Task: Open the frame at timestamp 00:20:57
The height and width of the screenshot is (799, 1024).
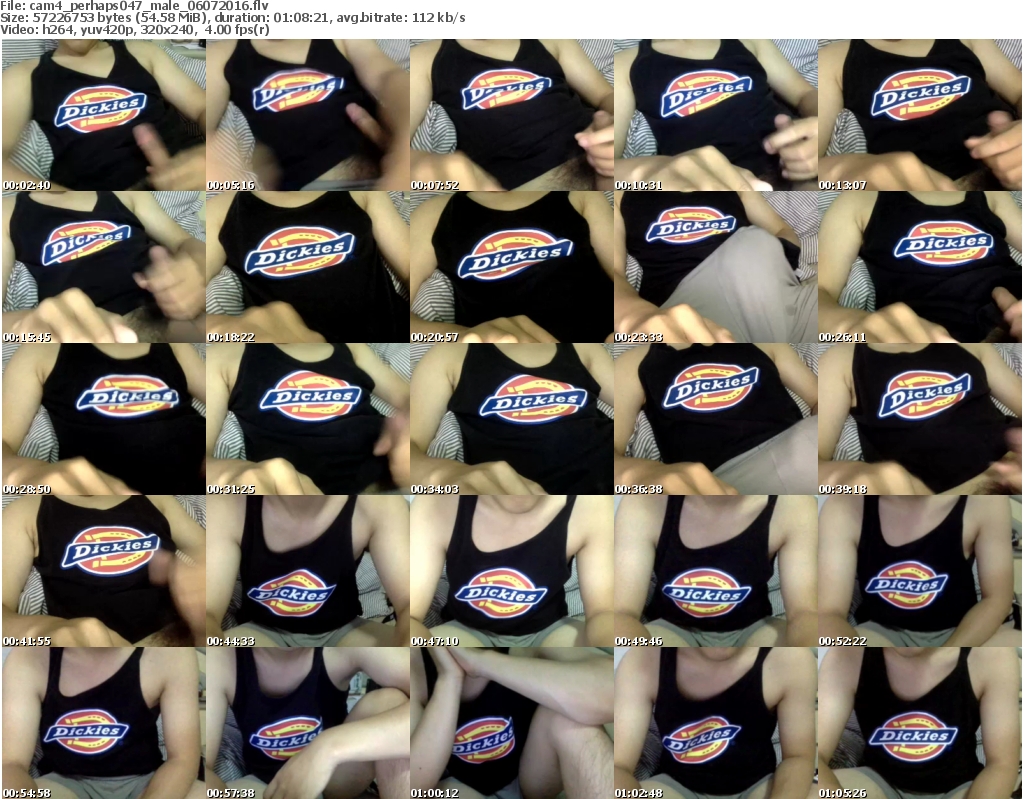Action: coord(512,267)
